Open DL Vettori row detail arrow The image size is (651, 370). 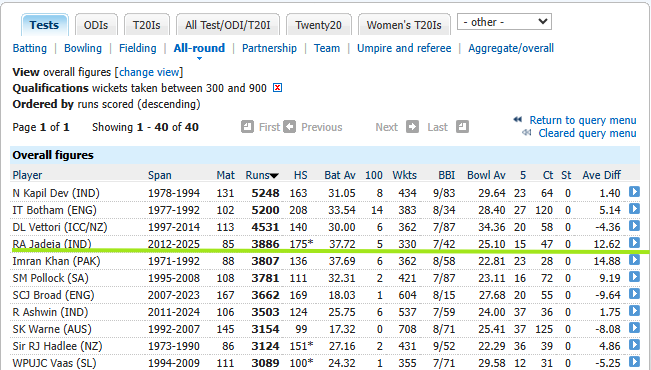click(x=634, y=226)
